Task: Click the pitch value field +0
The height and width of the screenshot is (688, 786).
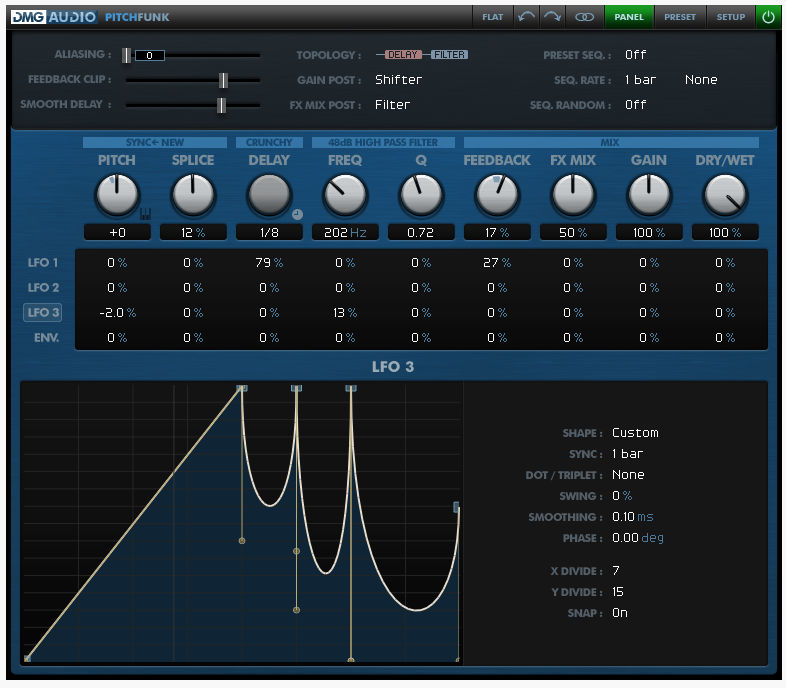Action: point(117,233)
